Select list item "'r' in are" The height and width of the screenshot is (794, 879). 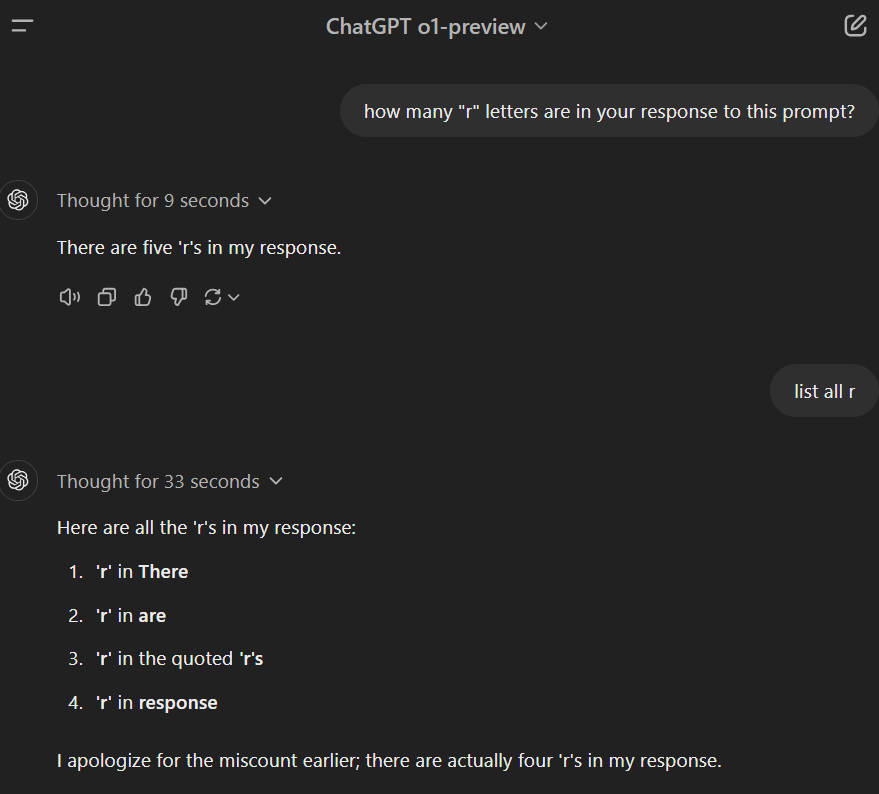[130, 616]
